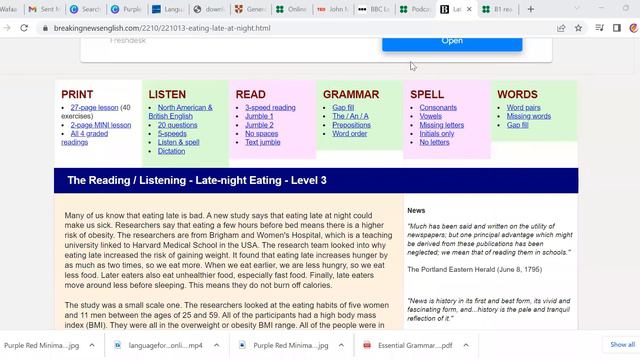Viewport: 640px width, 360px height.
Task: Open the tab search chevron
Action: coord(577,9)
